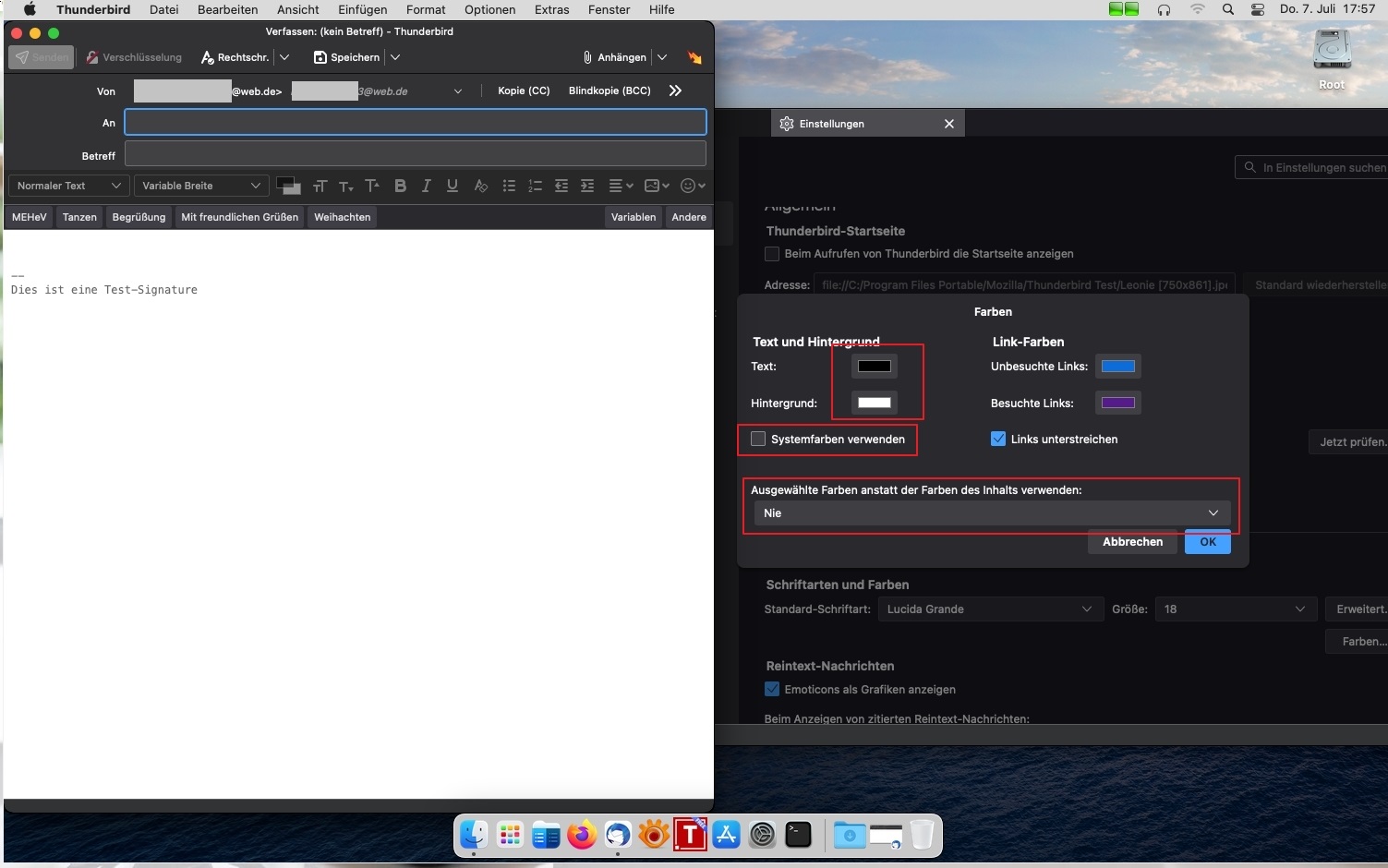The image size is (1388, 868).
Task: Click the smaller font size icon
Action: tap(346, 186)
